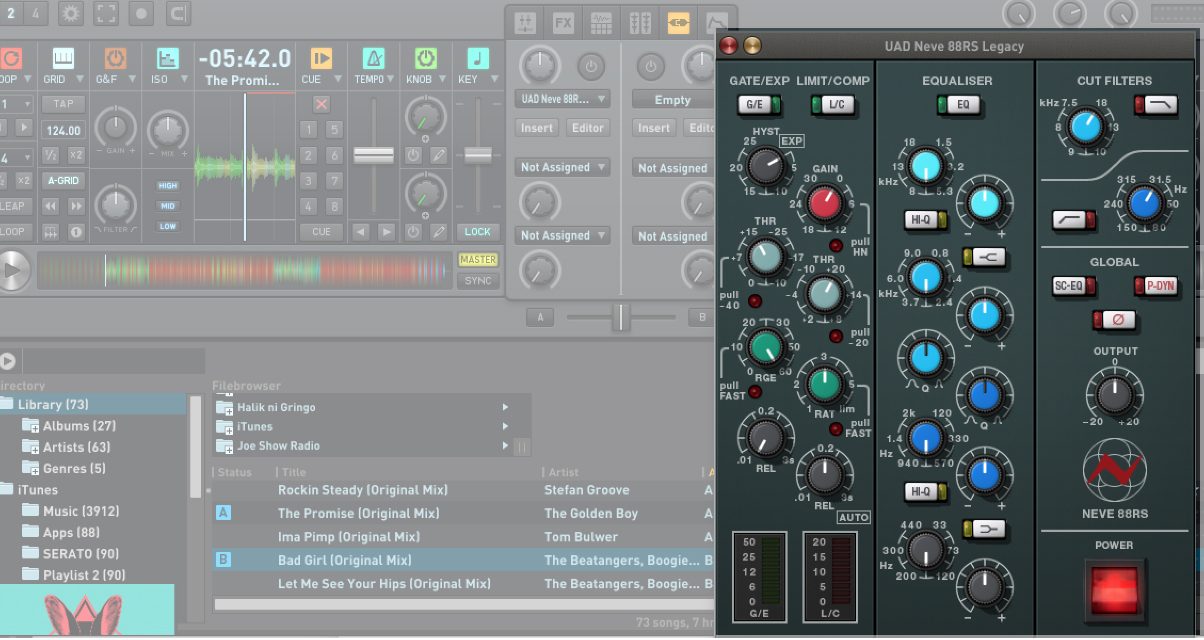Click the info icon below the GRID section
The height and width of the screenshot is (640, 1204).
[76, 232]
